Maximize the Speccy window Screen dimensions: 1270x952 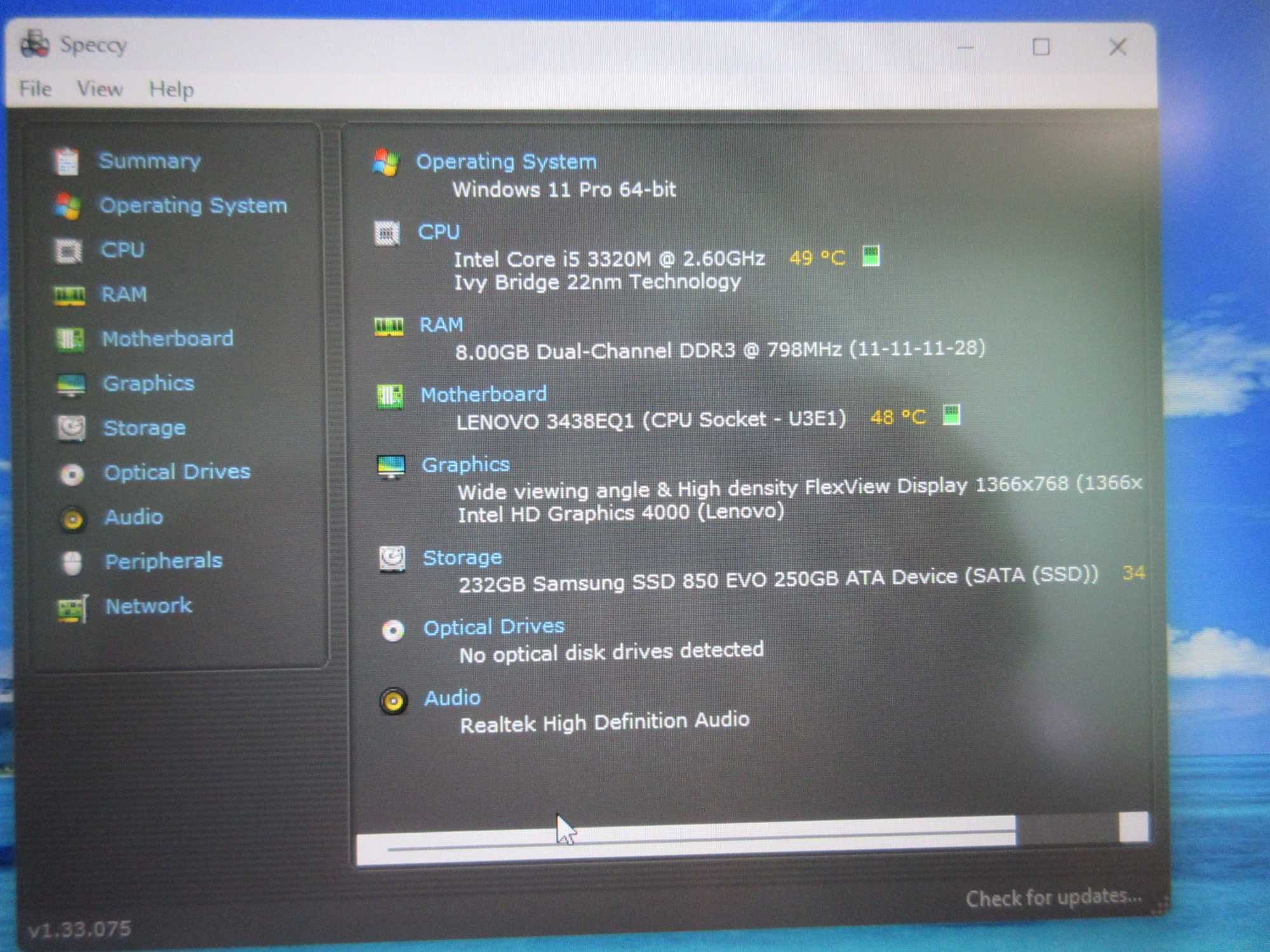[1041, 47]
